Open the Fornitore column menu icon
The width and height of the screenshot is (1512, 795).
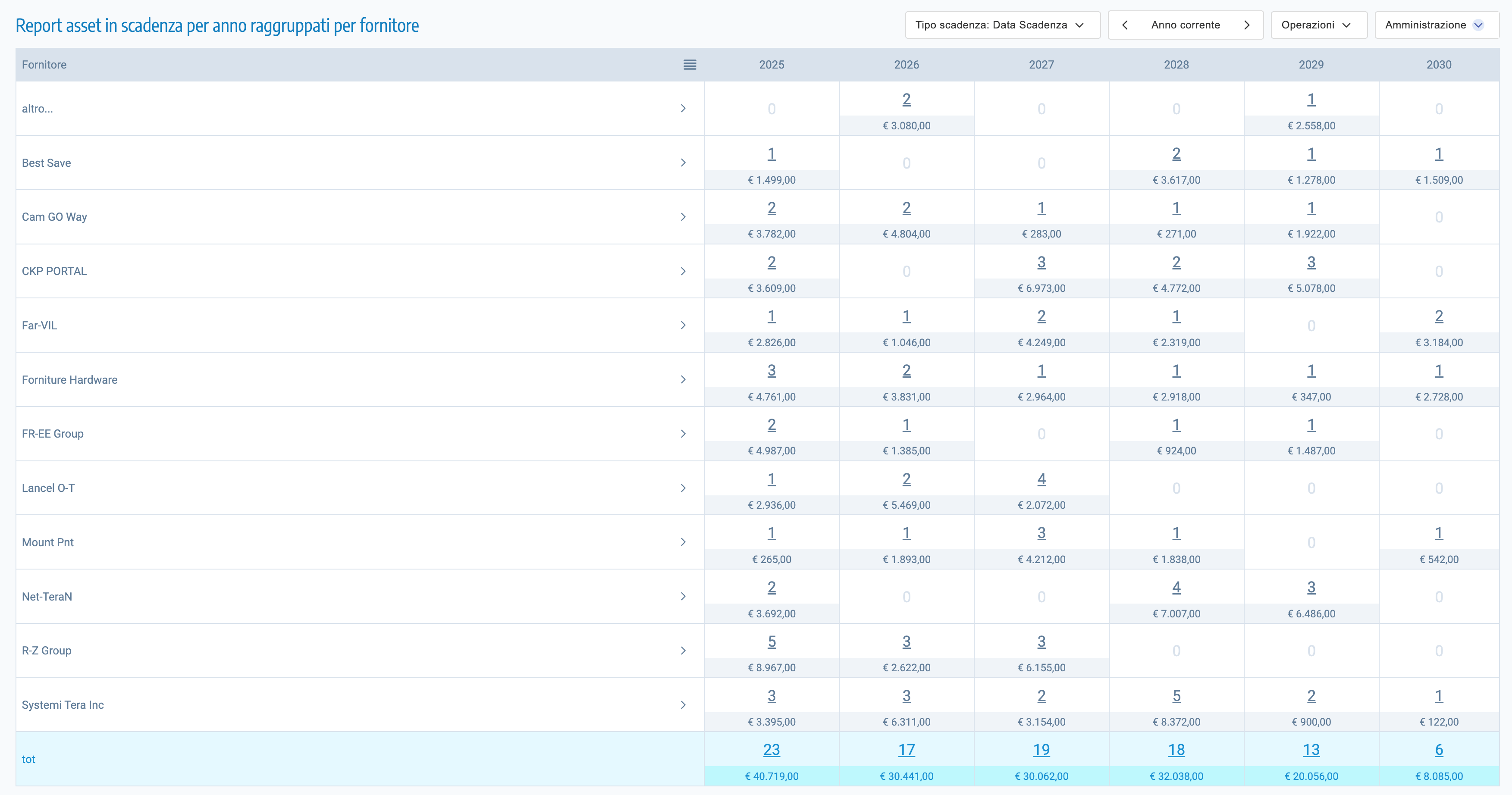[690, 65]
